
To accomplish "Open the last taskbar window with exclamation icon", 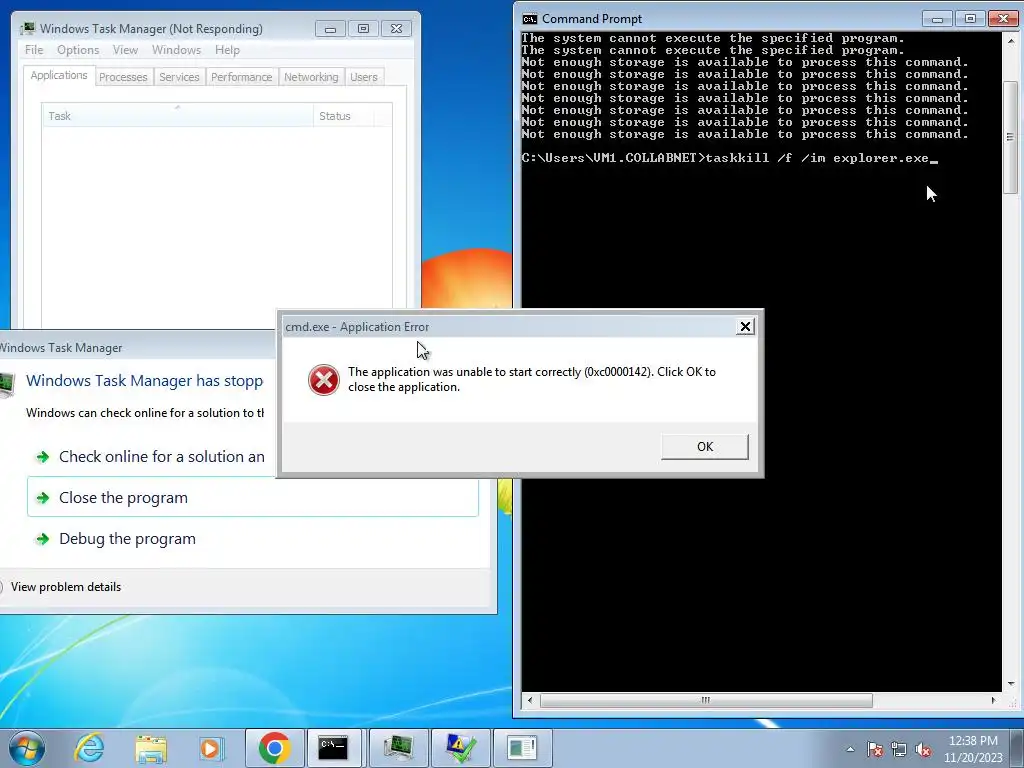I will coord(522,748).
